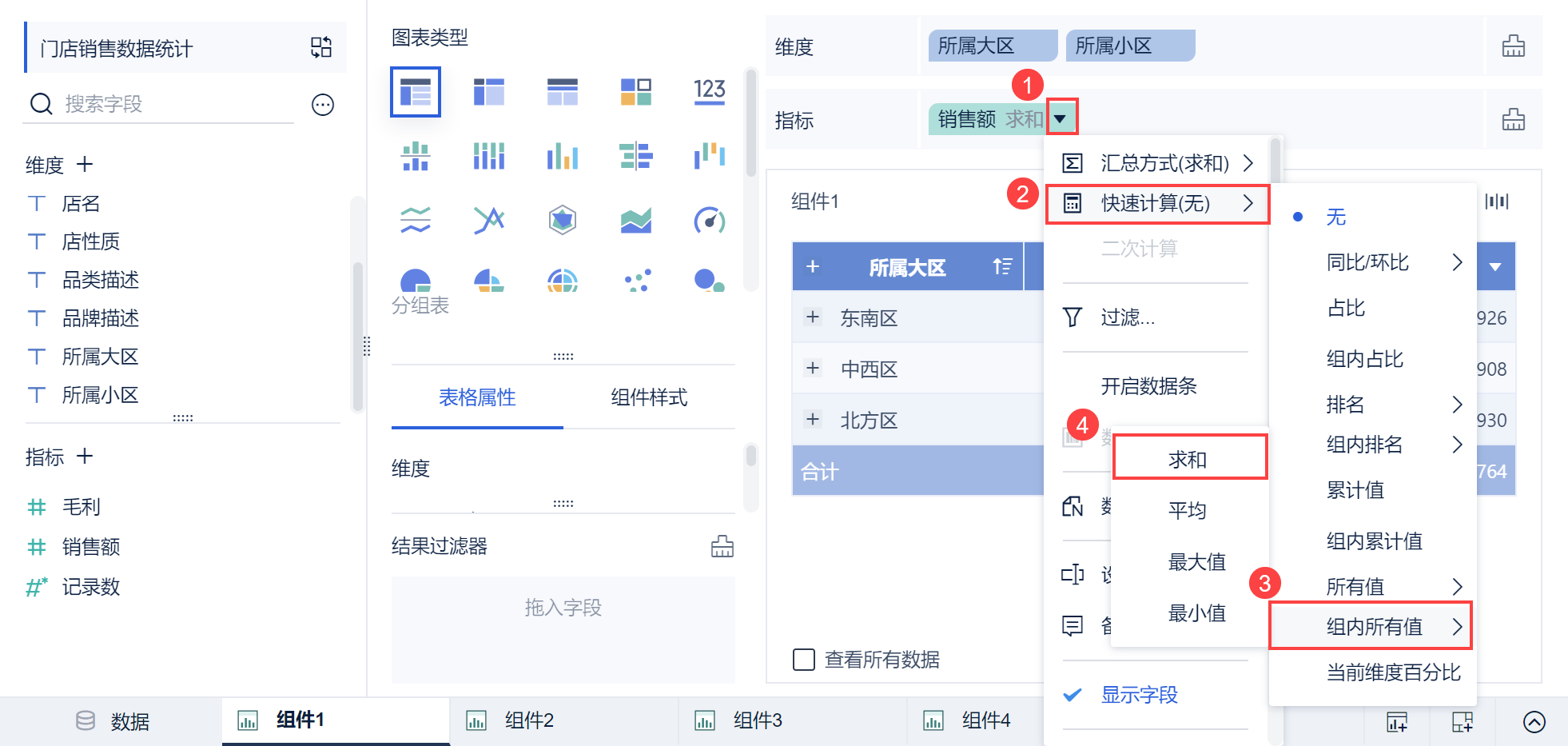Open the more options icon next to field search
This screenshot has height=746, width=1568.
pos(323,105)
